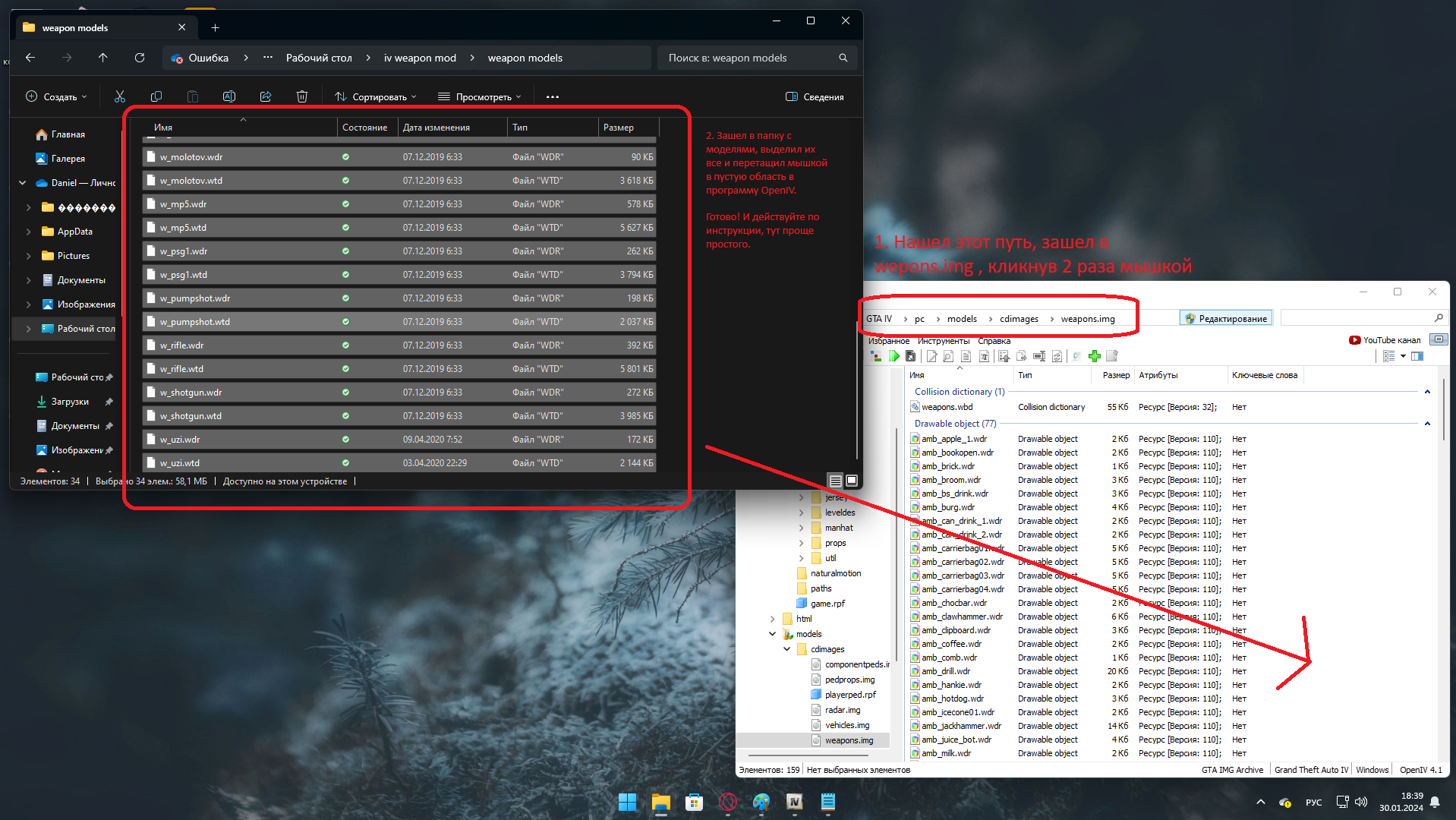Open the volume control in system tray
This screenshot has height=820, width=1456.
coord(1361,802)
